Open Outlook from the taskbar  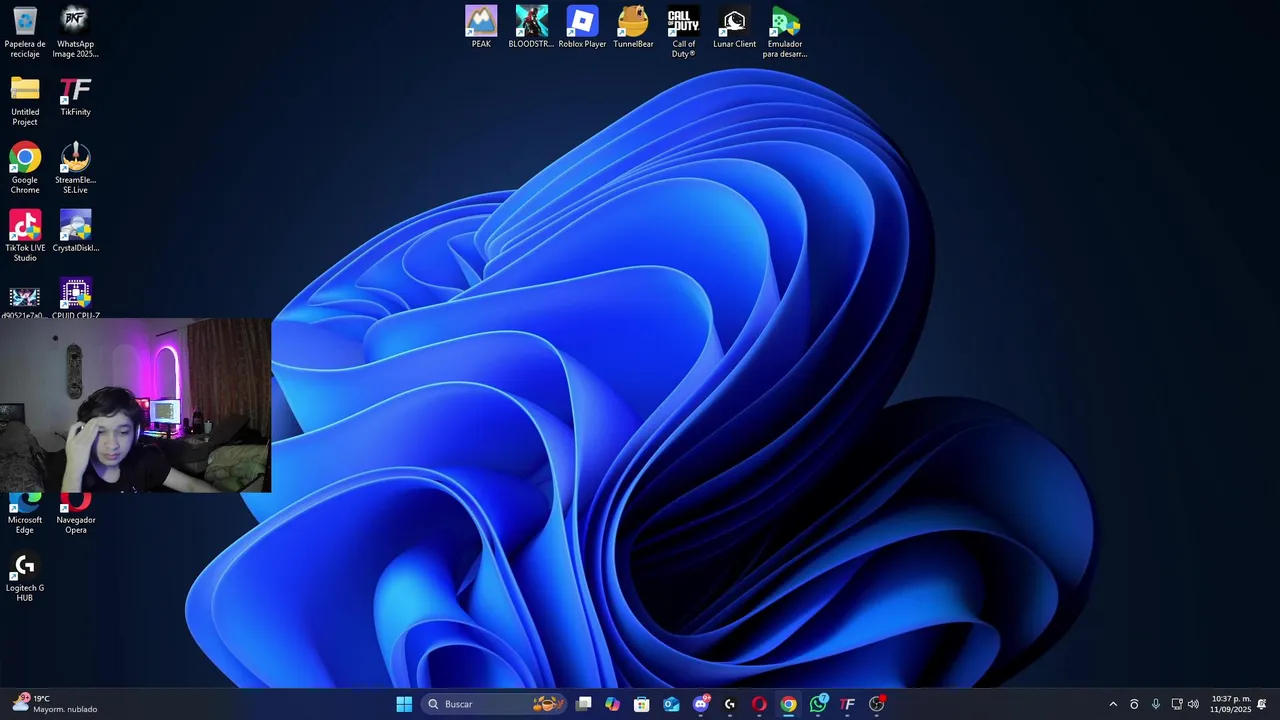[671, 704]
